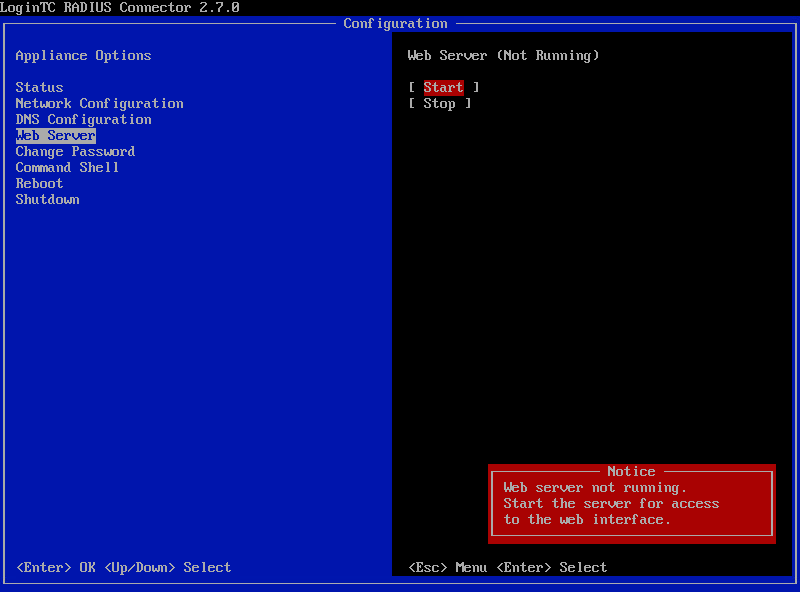Screen dimensions: 800x592
Task: Select the Status menu option
Action: click(x=39, y=87)
